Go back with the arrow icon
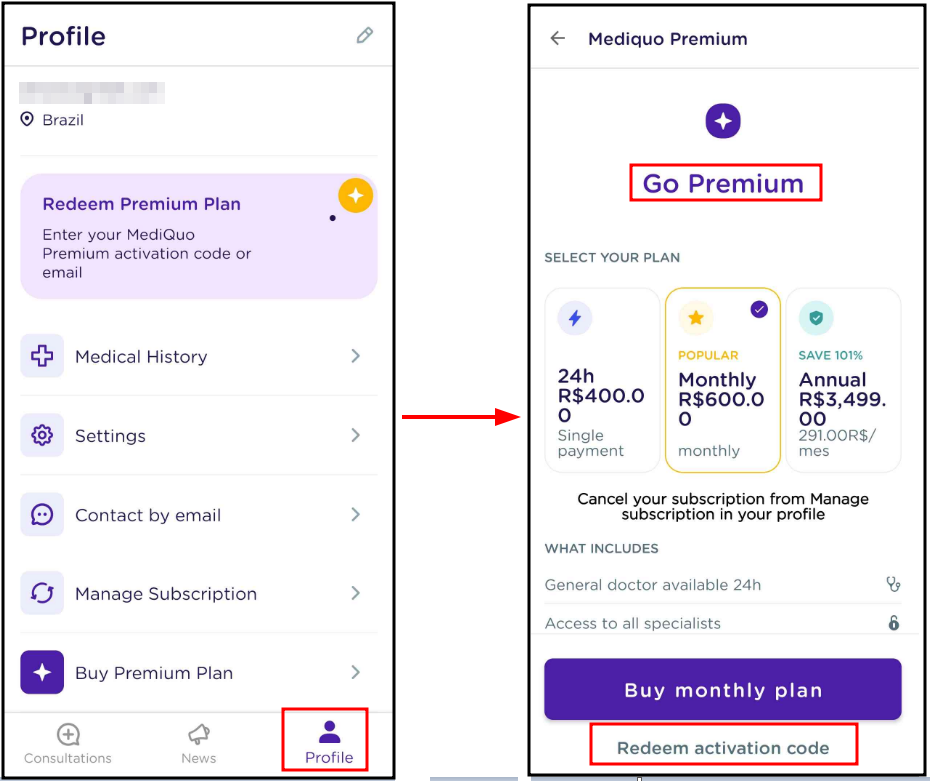 [x=558, y=39]
